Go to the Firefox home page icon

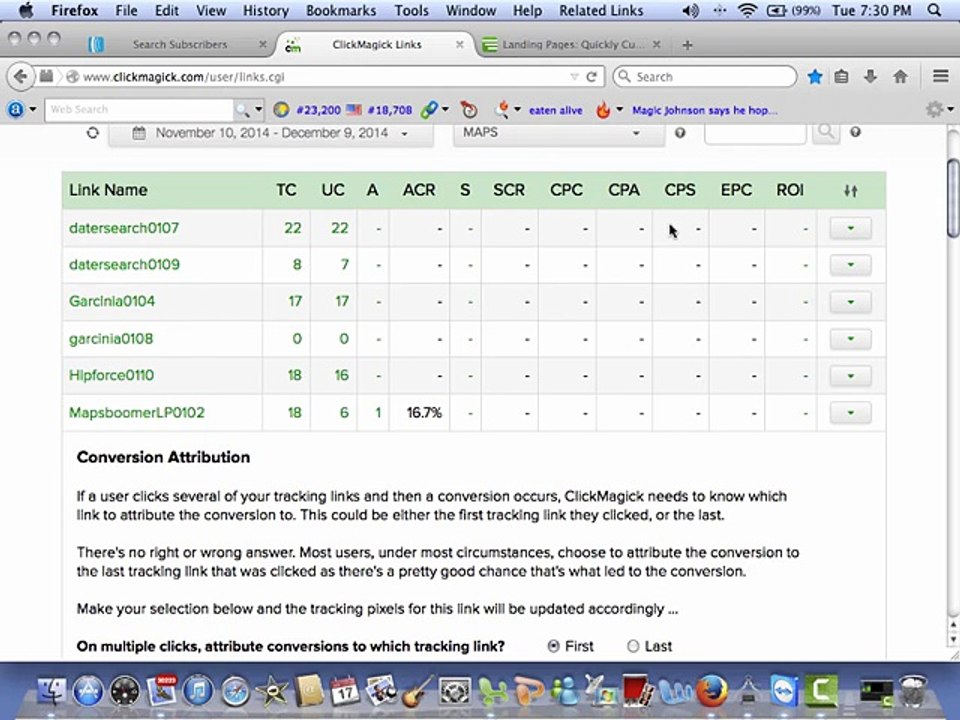click(x=900, y=77)
